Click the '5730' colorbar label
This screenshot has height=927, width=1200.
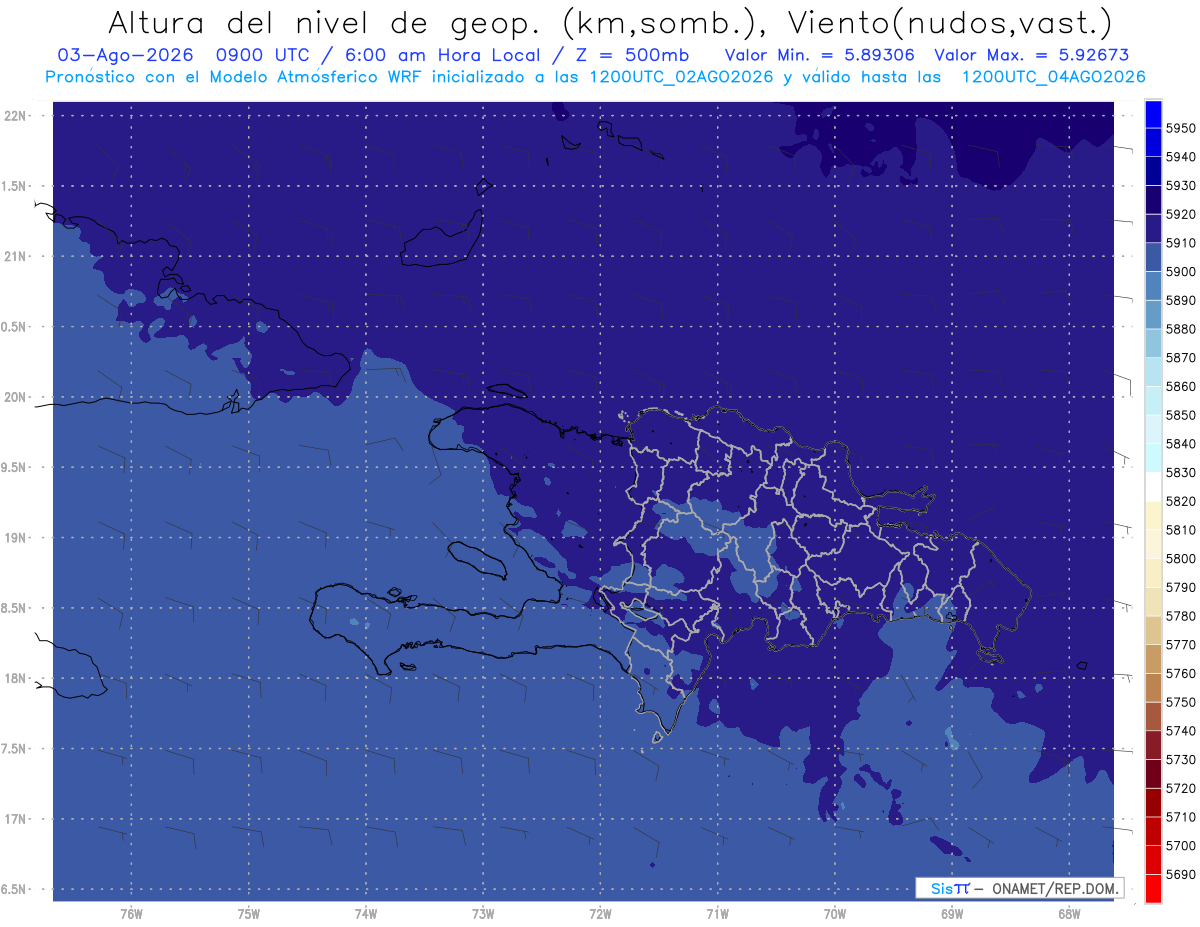[1180, 760]
